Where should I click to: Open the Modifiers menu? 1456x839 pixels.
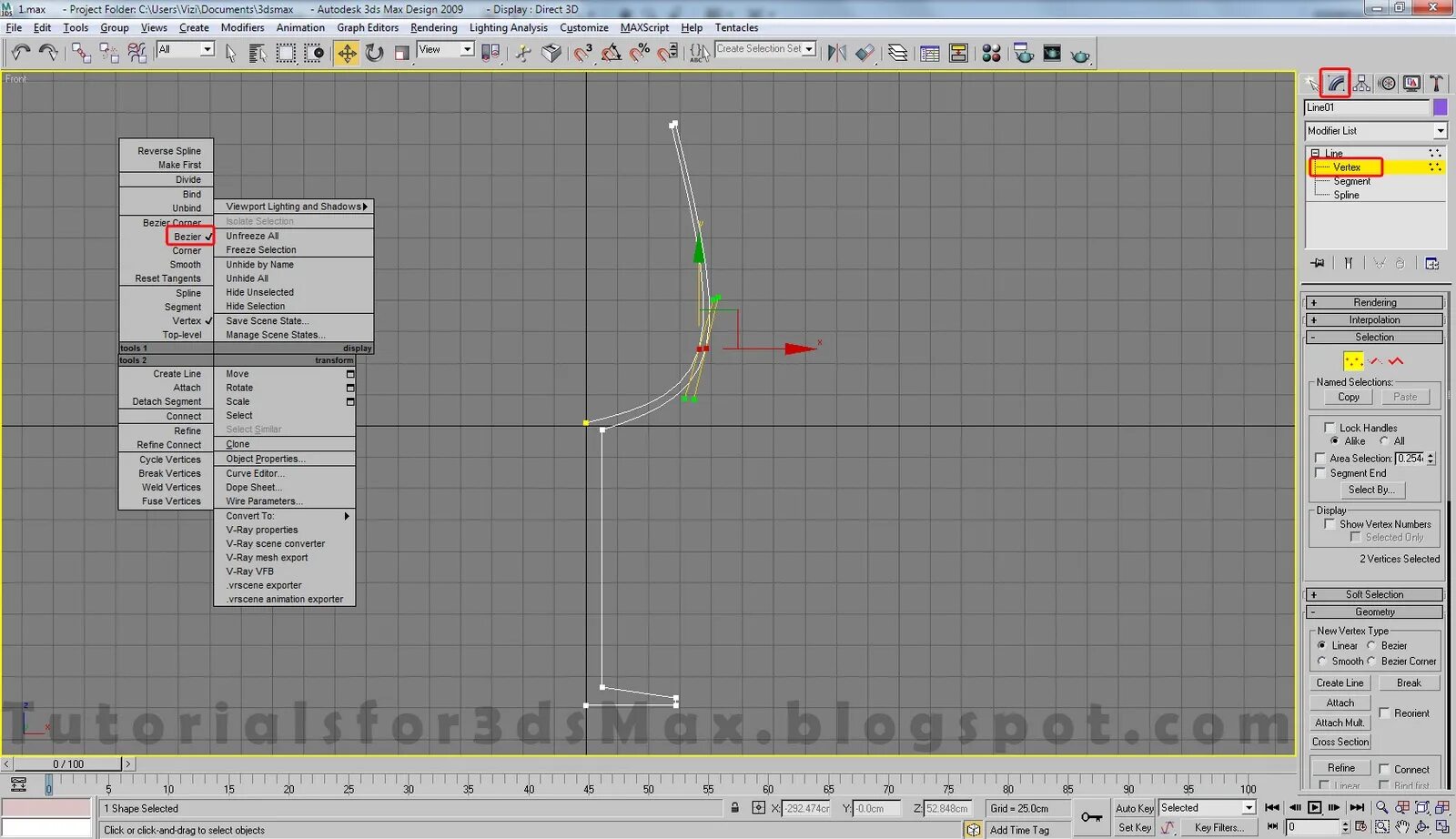click(242, 27)
